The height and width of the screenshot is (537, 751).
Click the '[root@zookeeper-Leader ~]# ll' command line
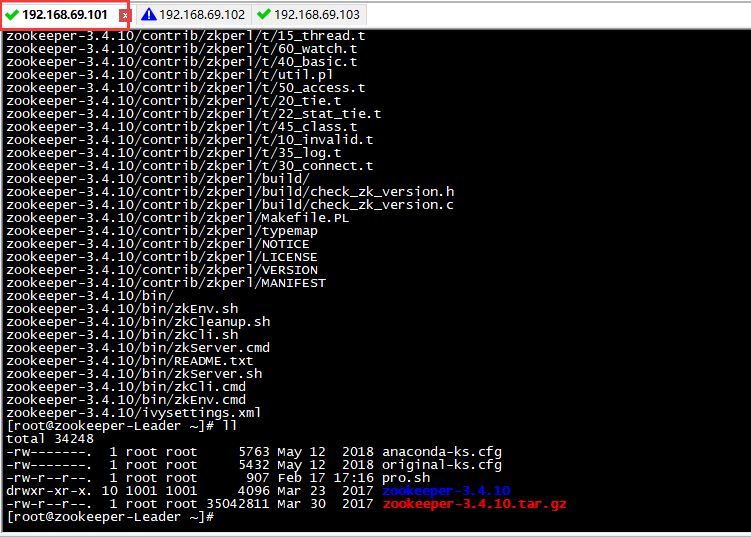click(122, 426)
